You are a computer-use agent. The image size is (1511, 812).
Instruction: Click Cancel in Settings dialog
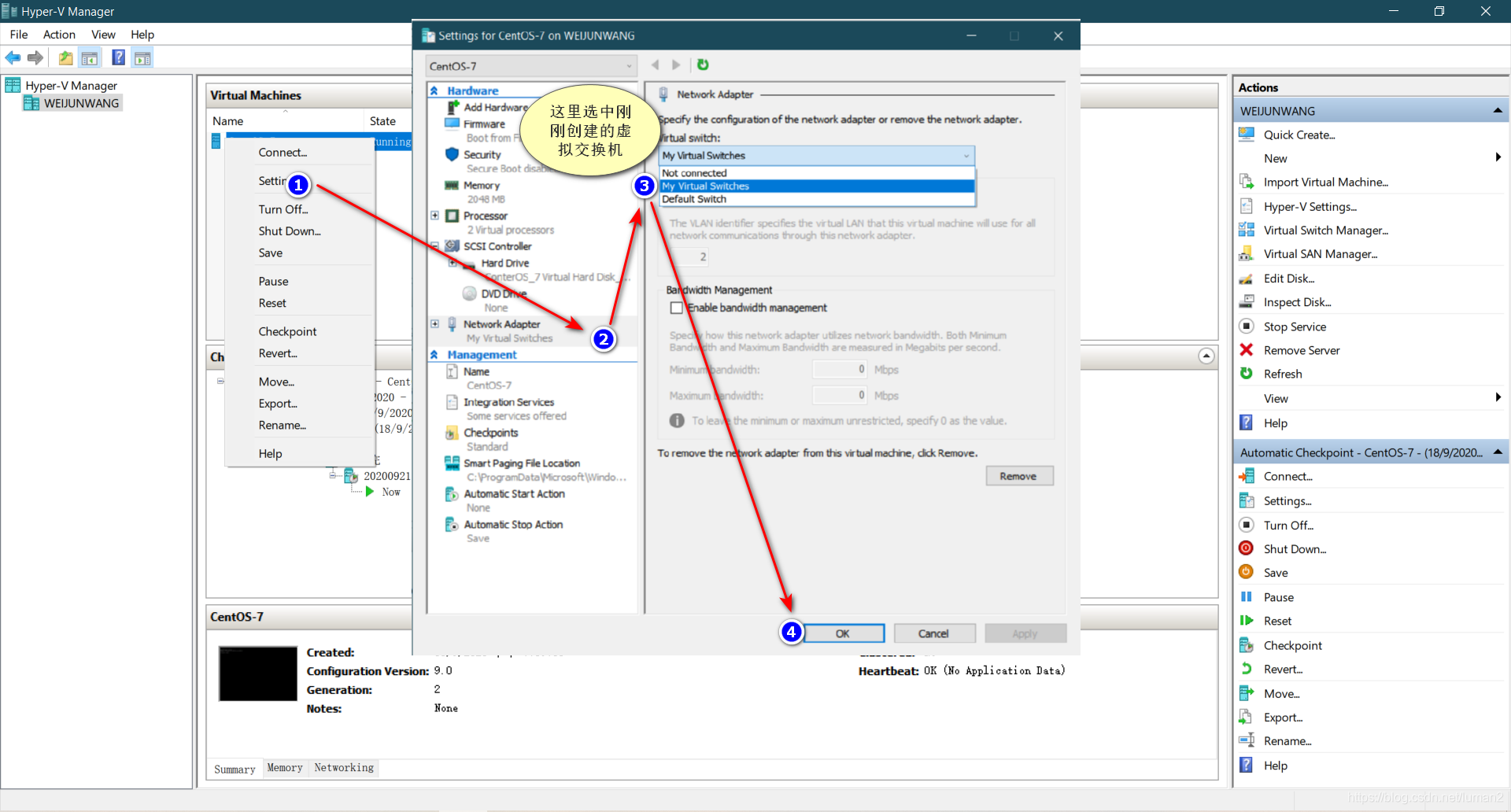[x=933, y=633]
